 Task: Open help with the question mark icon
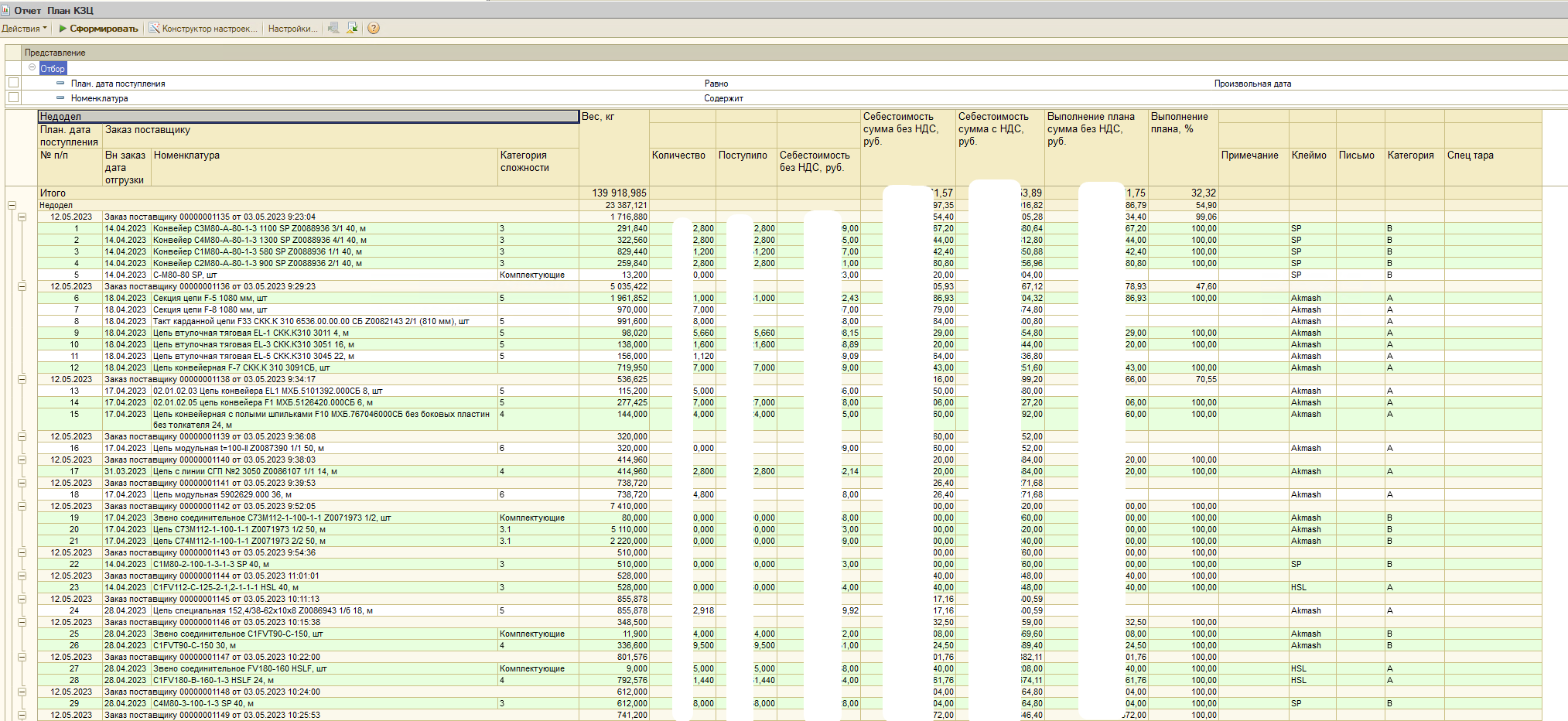pyautogui.click(x=374, y=28)
